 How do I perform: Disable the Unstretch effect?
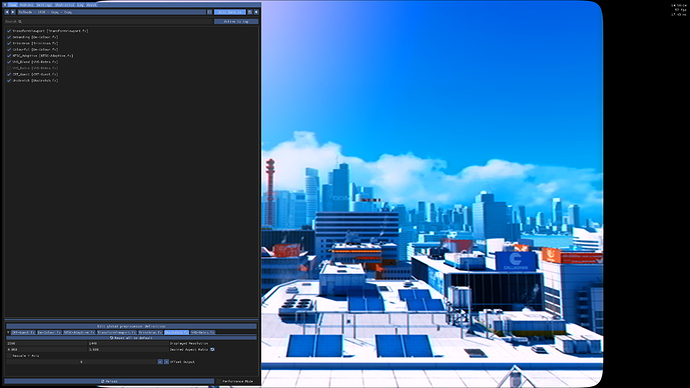coord(9,81)
